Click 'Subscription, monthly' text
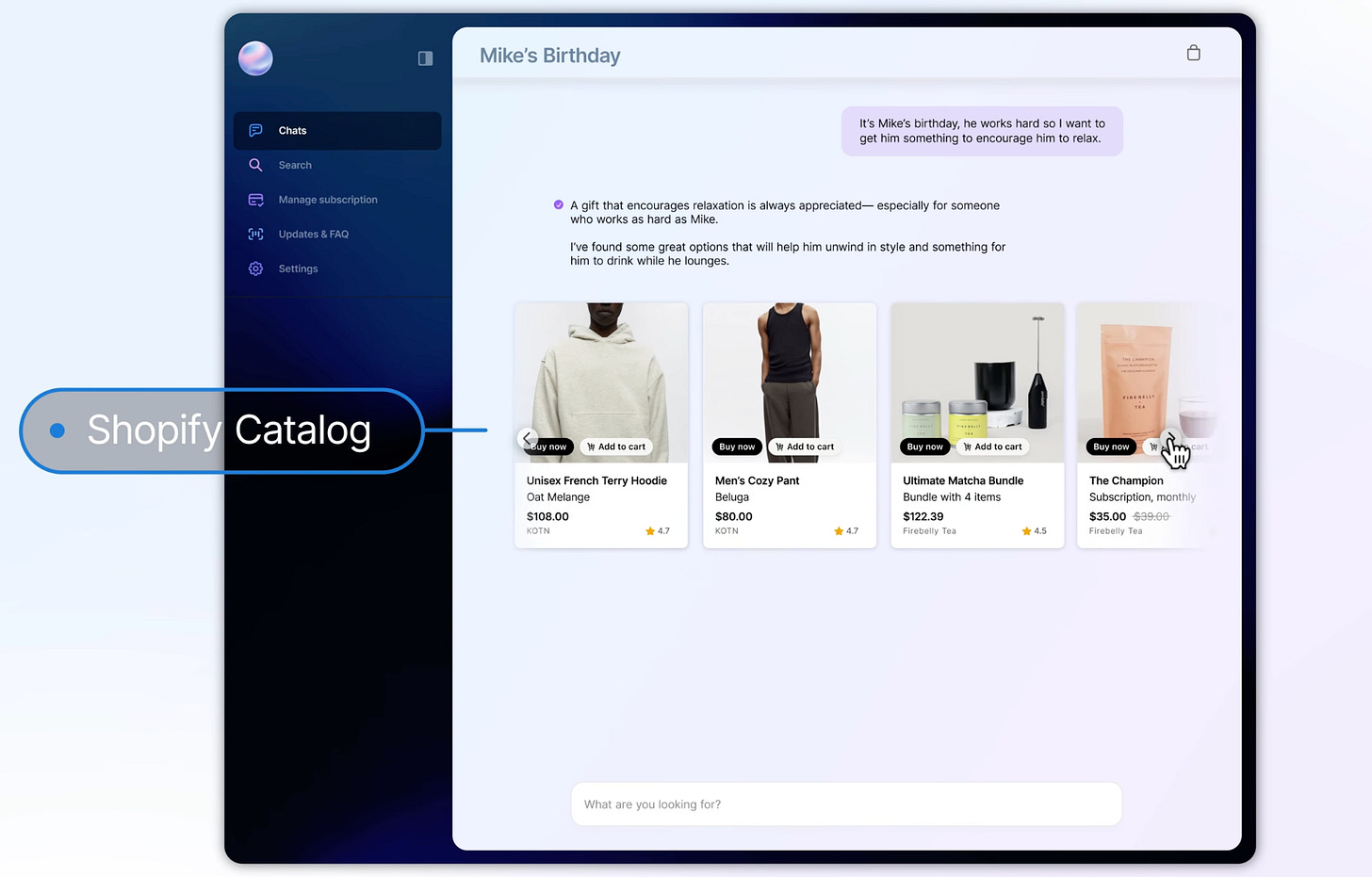The height and width of the screenshot is (877, 1372). click(x=1142, y=497)
